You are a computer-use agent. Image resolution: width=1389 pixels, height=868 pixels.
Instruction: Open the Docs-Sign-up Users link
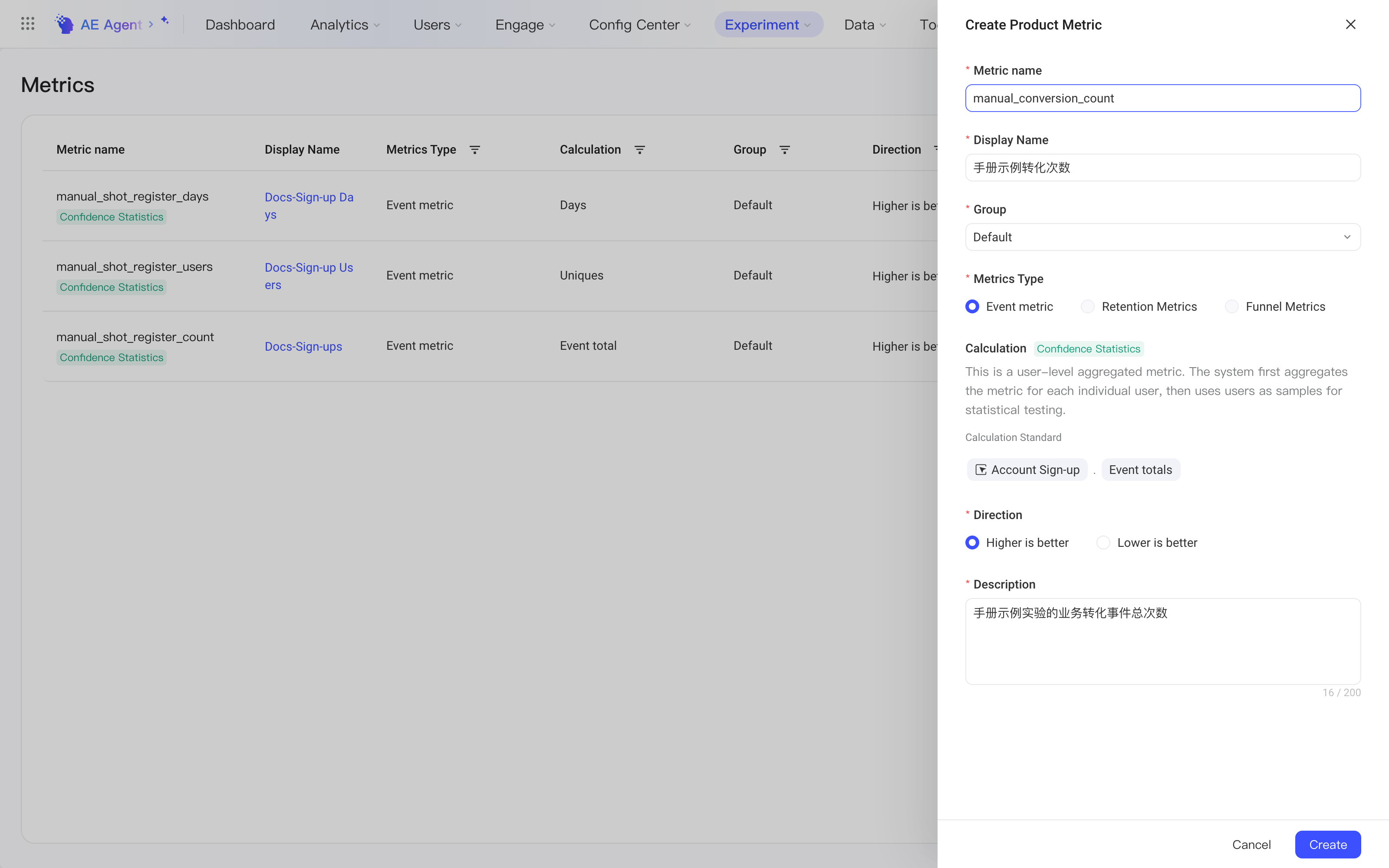coord(309,276)
